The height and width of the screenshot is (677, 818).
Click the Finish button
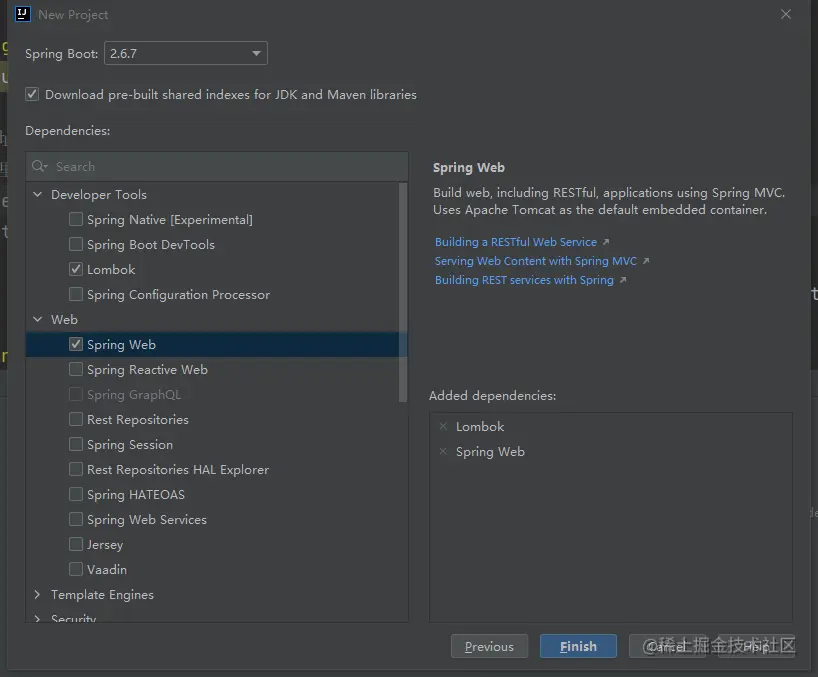[578, 647]
